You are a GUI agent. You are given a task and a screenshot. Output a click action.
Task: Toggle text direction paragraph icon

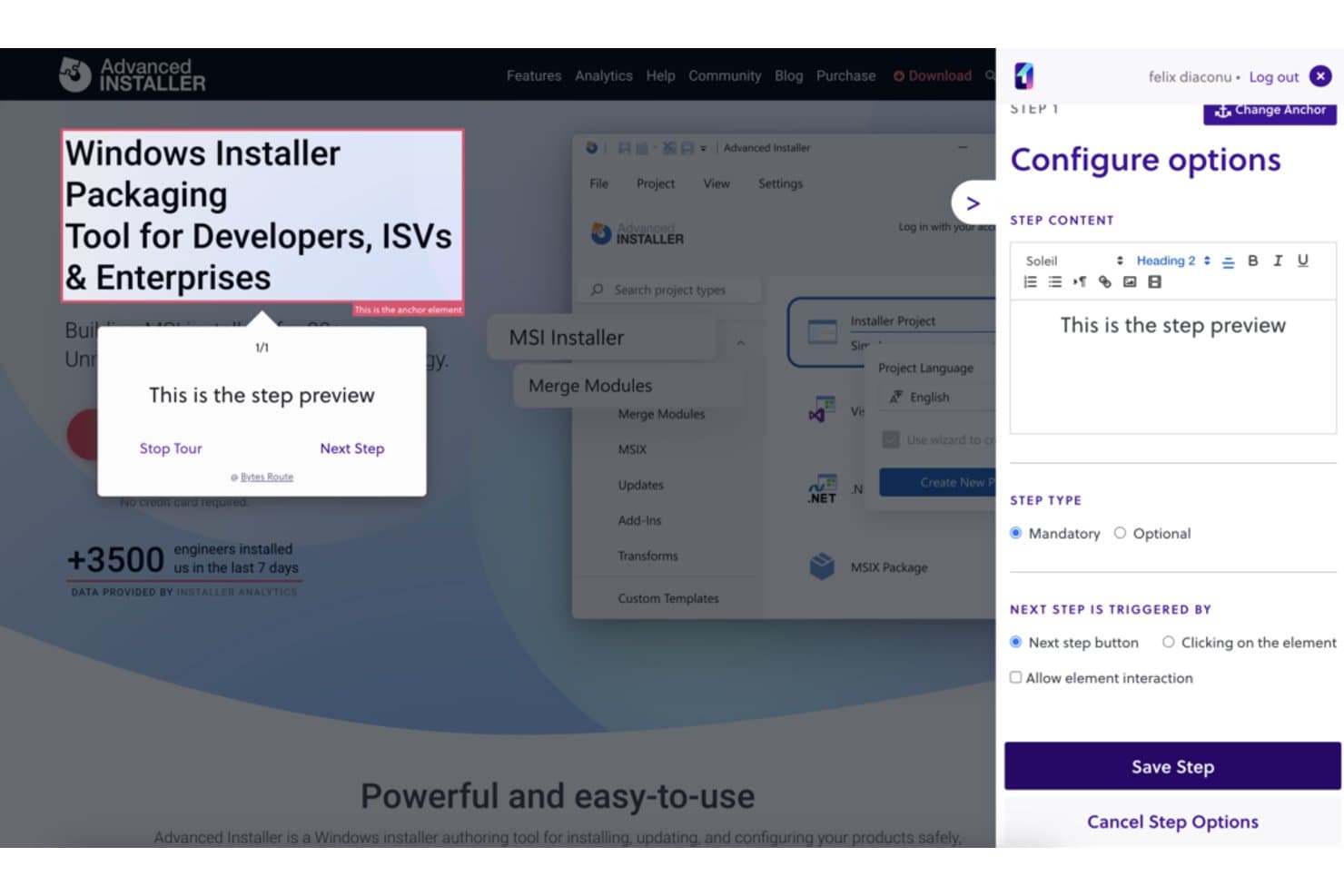1080,282
